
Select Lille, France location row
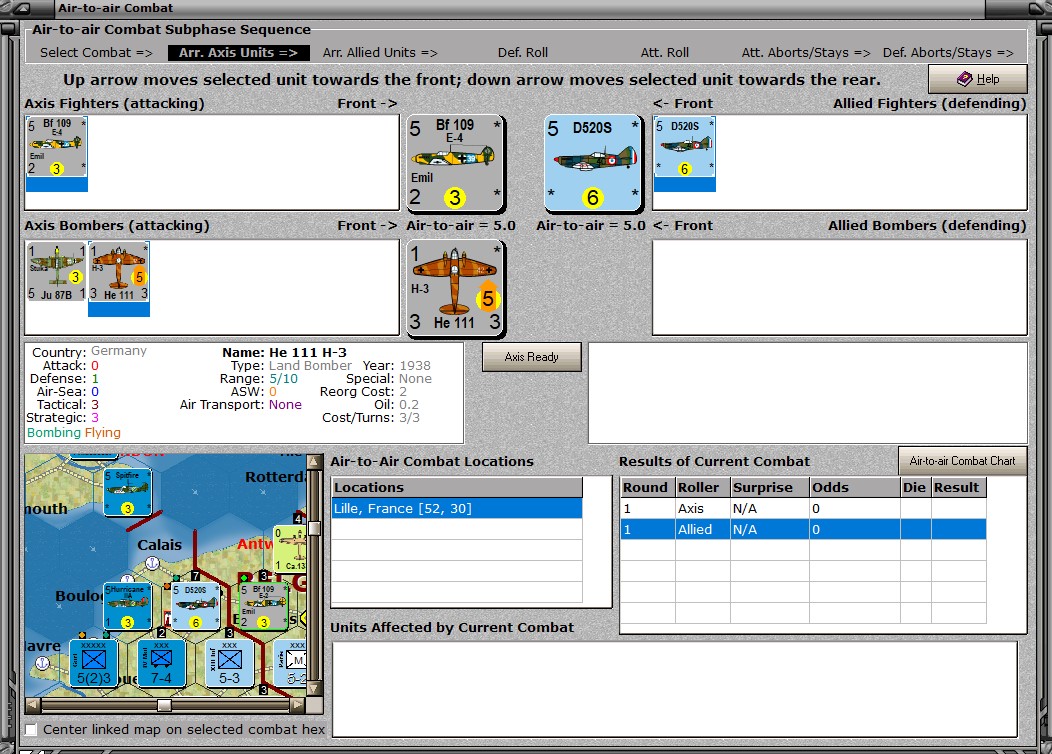pos(457,508)
